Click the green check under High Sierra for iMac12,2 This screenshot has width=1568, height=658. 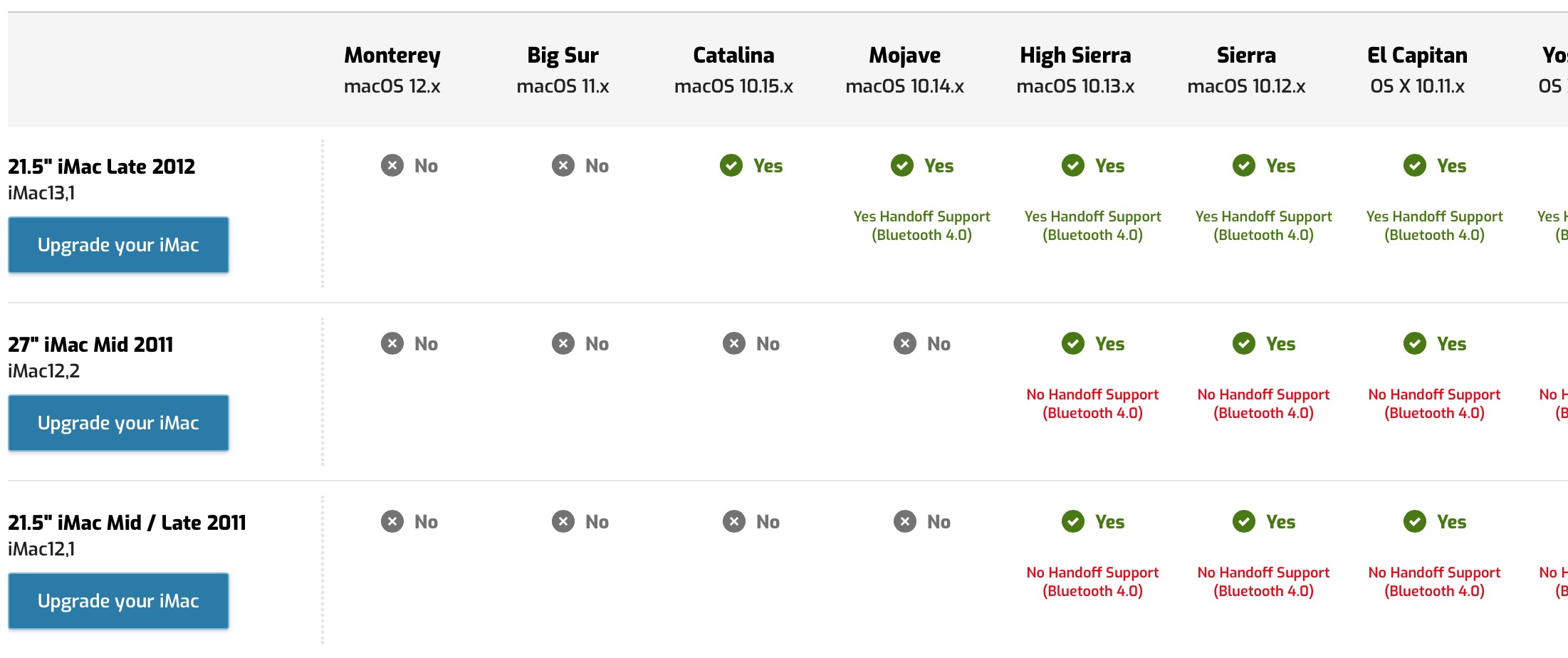(x=1072, y=344)
